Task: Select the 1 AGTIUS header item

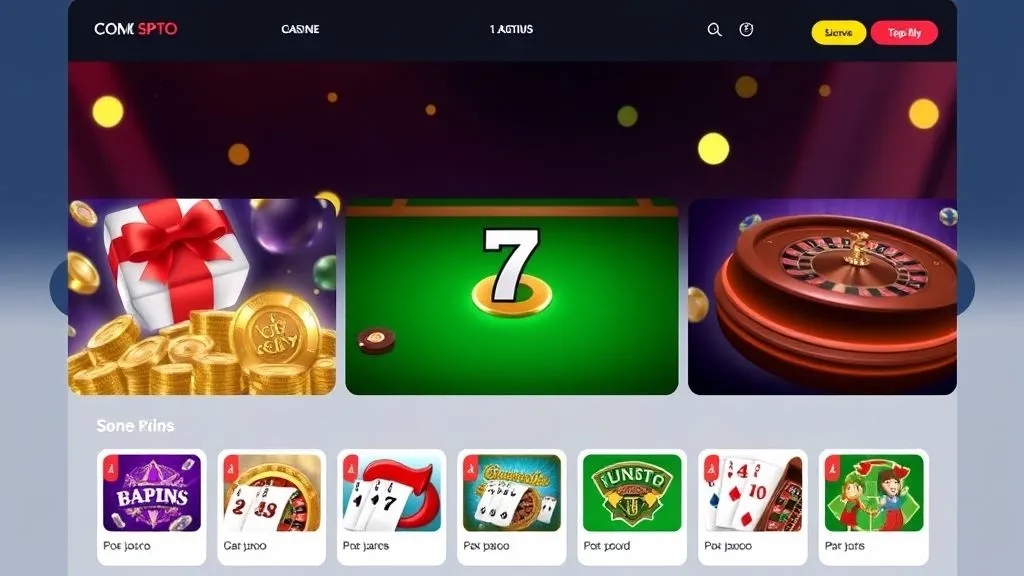Action: tap(511, 29)
